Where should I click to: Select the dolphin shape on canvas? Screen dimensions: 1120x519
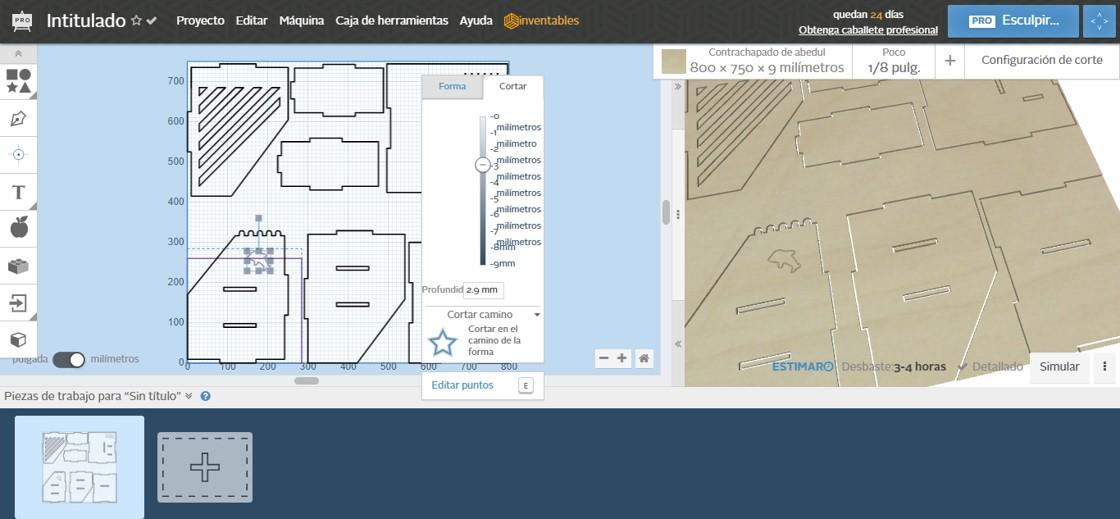tap(259, 261)
